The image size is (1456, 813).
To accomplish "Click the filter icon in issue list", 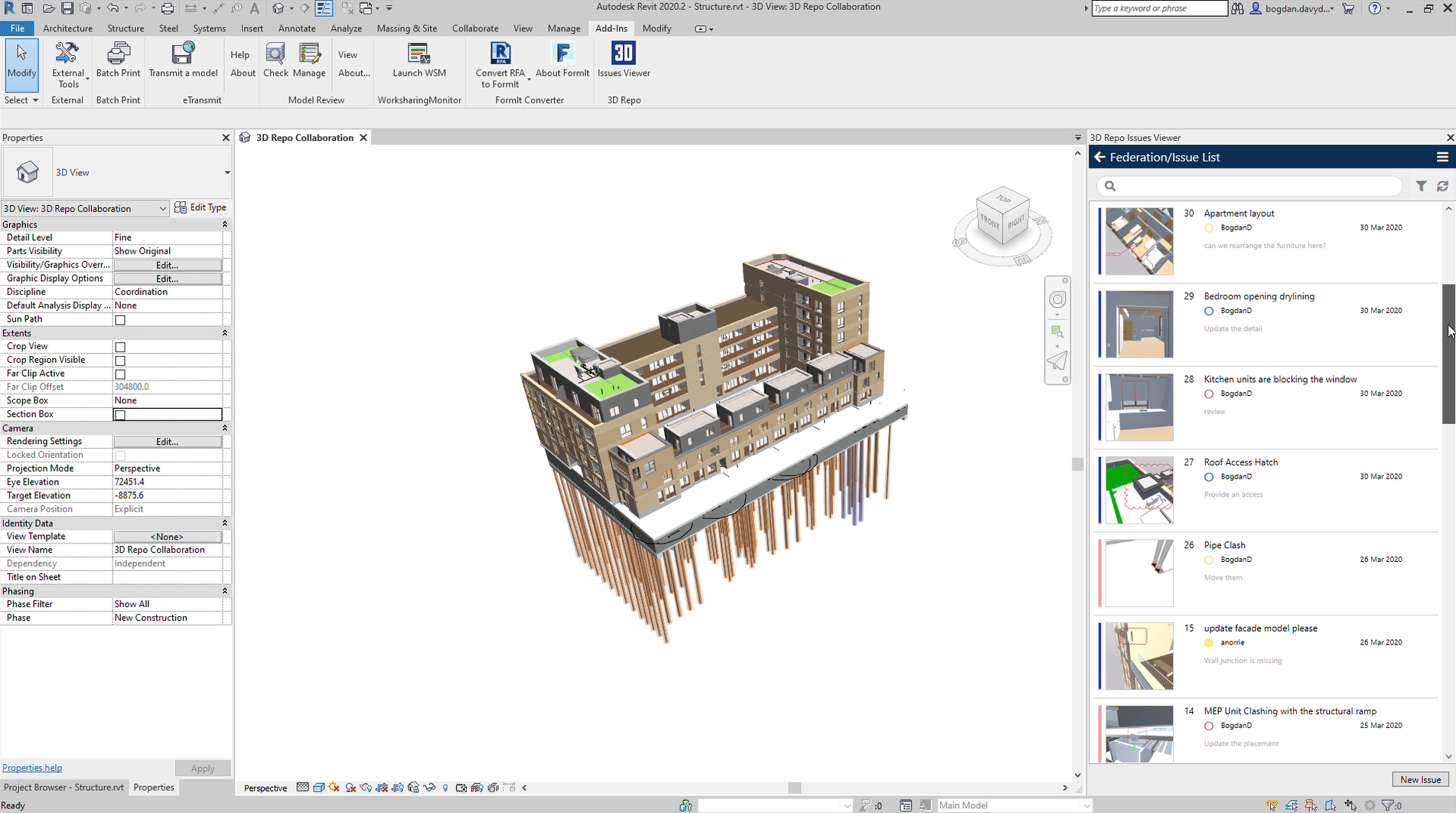I will (x=1421, y=186).
